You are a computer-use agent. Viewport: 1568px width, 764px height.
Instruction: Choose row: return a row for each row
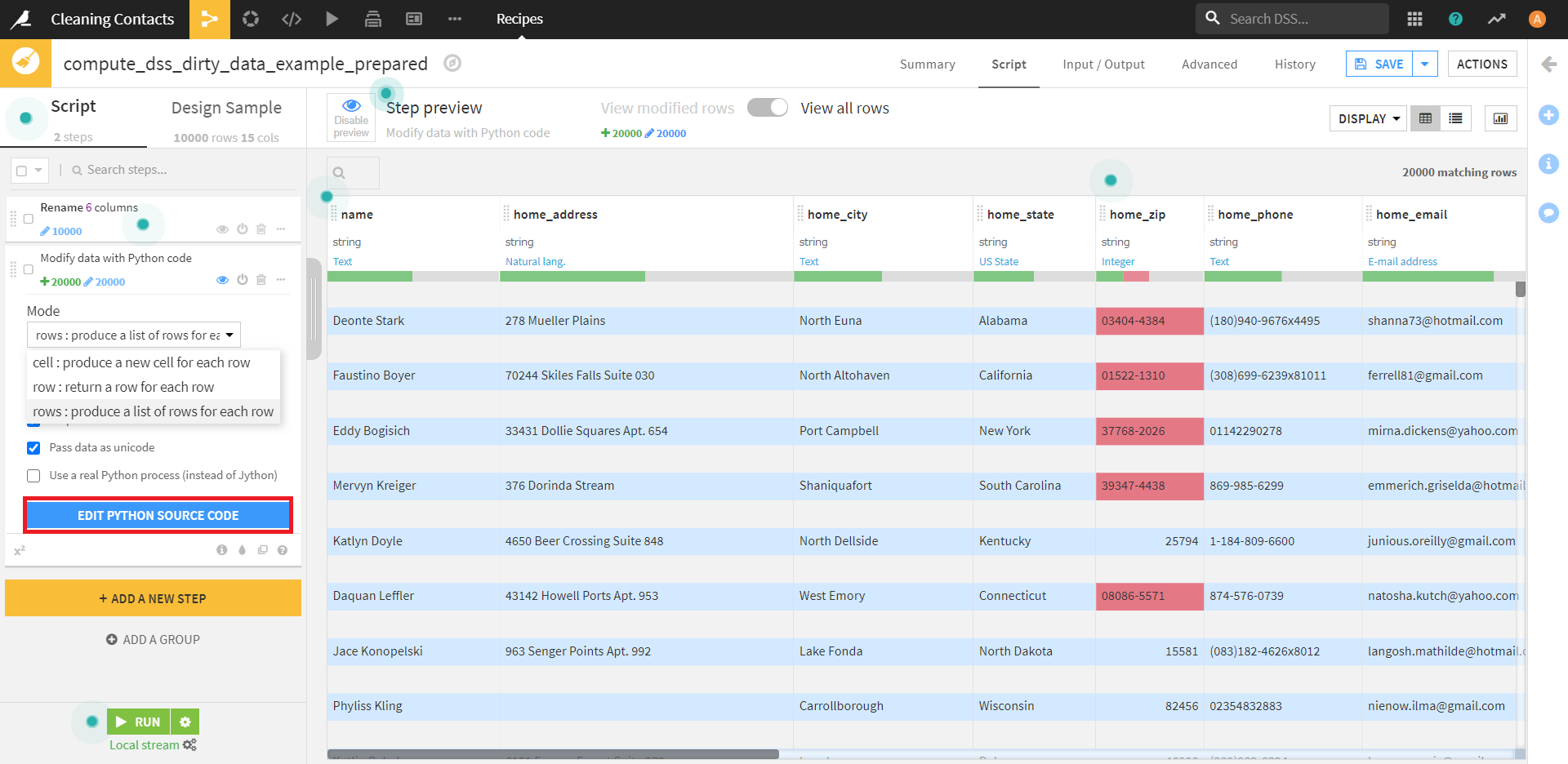pyautogui.click(x=154, y=387)
